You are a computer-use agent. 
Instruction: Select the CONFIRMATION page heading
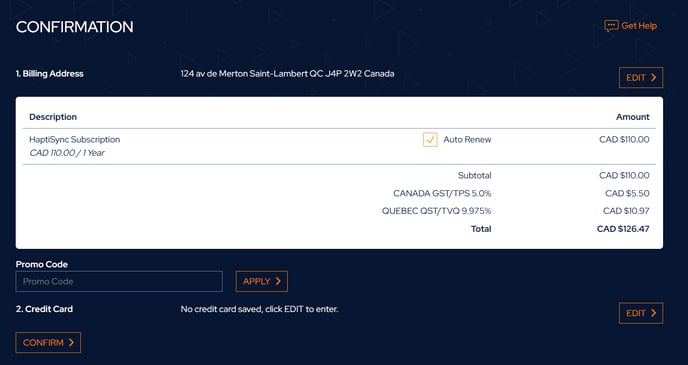click(x=75, y=27)
